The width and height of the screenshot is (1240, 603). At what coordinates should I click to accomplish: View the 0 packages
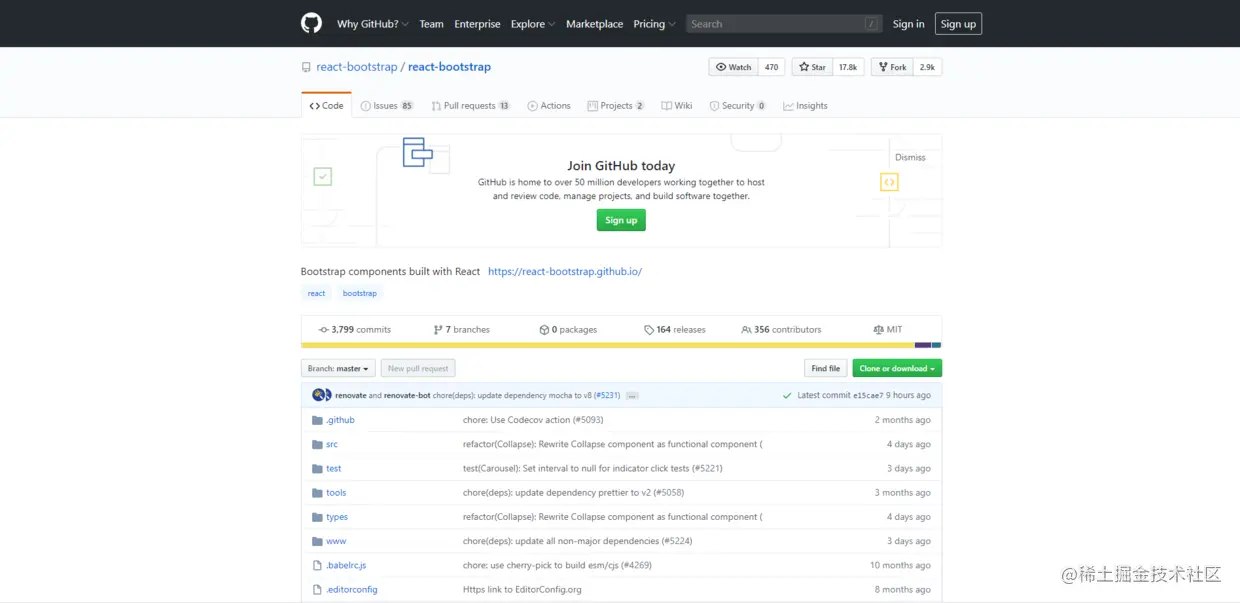click(x=568, y=330)
